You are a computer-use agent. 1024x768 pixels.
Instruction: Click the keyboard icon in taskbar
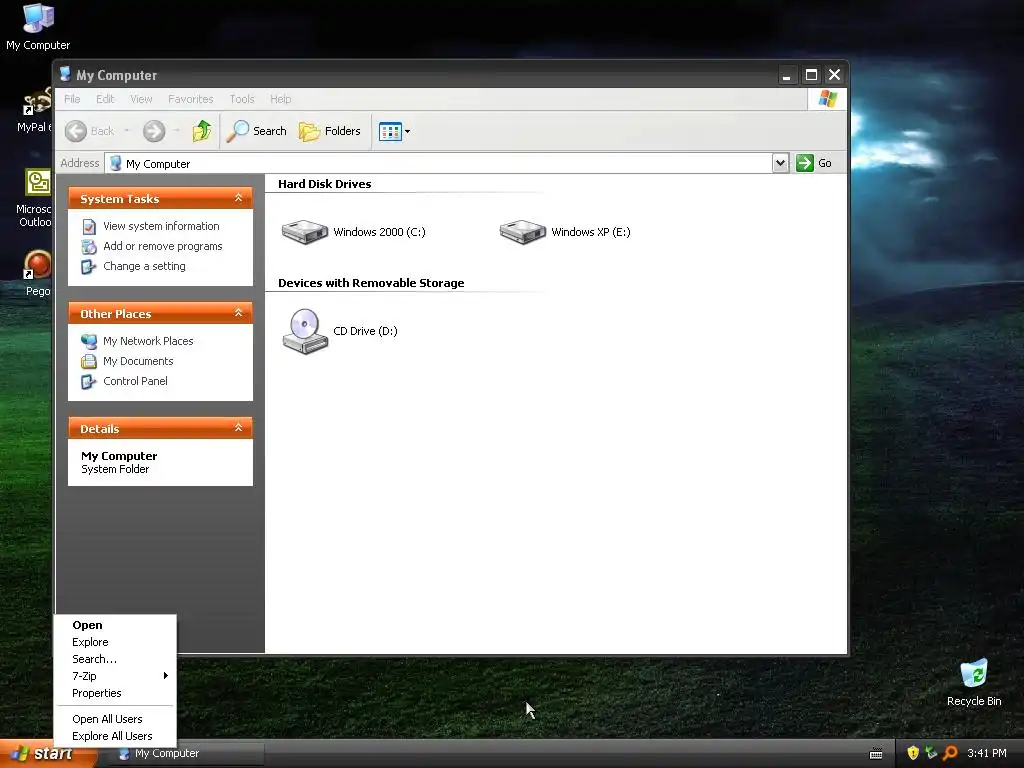[876, 754]
